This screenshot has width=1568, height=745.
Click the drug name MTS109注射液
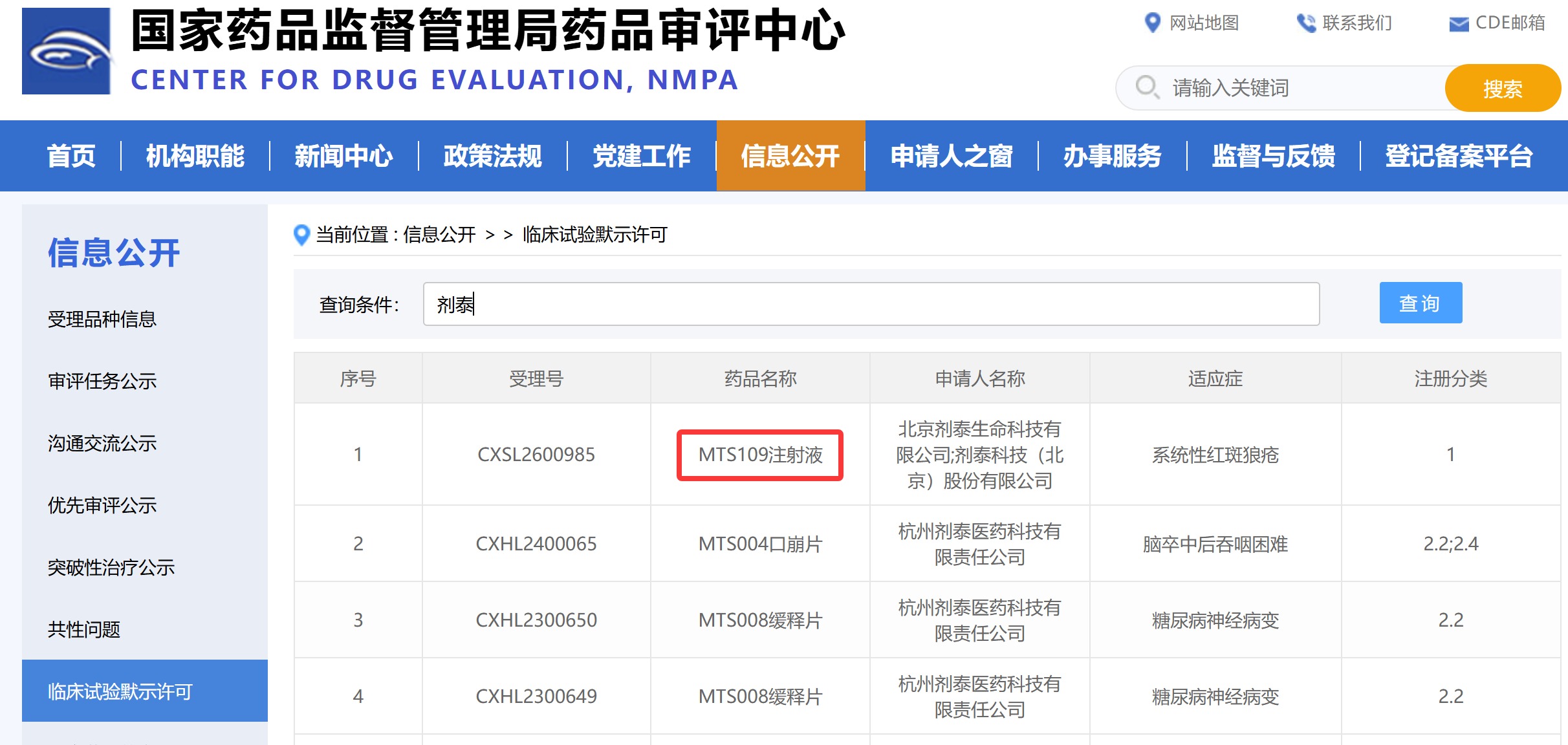[x=760, y=455]
